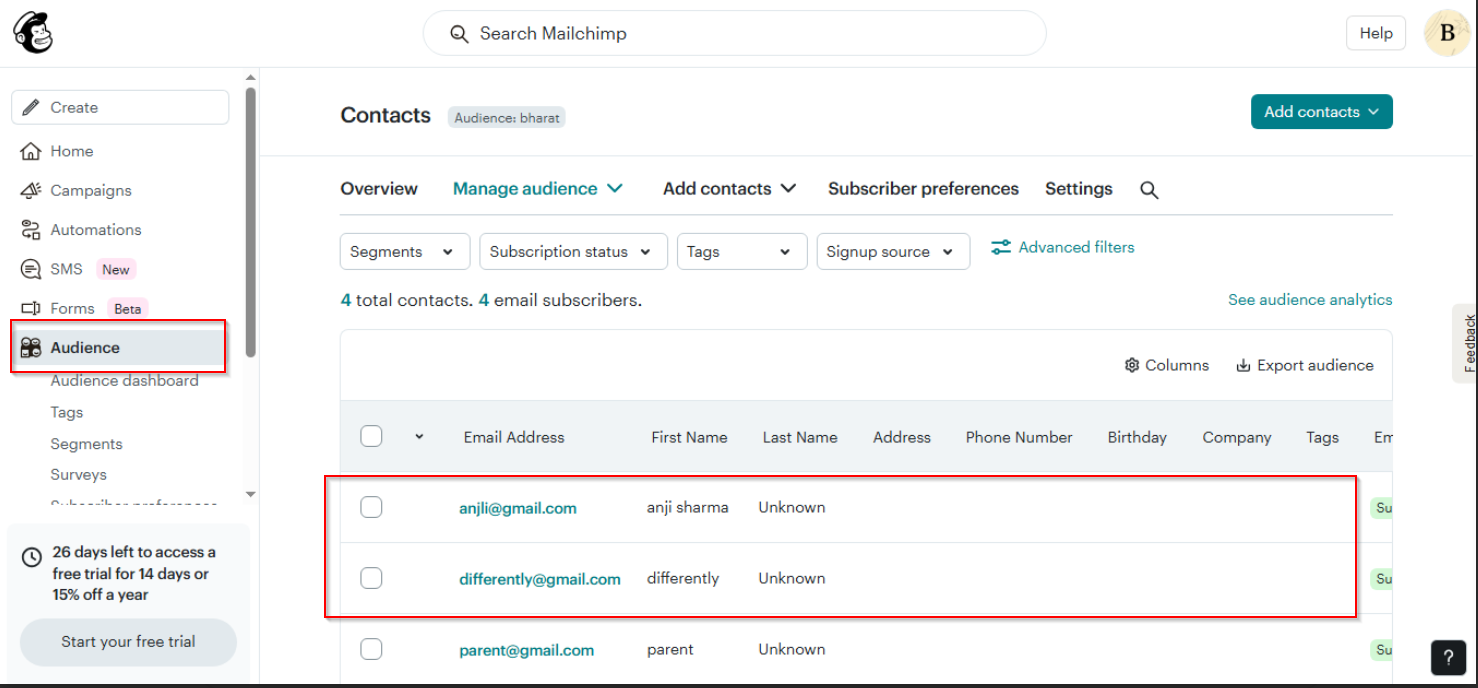This screenshot has height=688, width=1478.
Task: Open the Advanced filters link
Action: point(1063,247)
